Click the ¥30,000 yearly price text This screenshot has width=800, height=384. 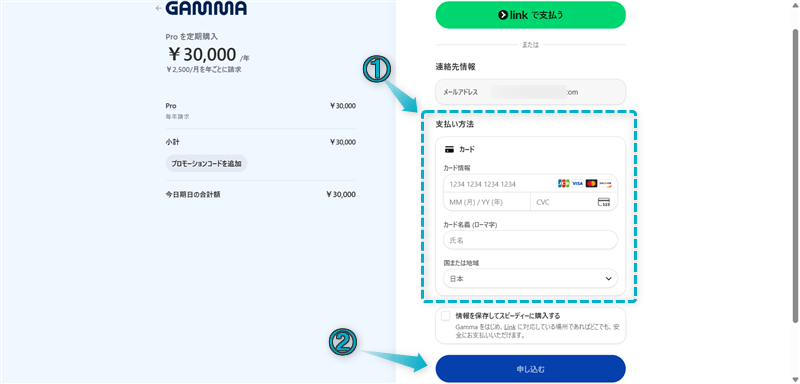tap(202, 54)
